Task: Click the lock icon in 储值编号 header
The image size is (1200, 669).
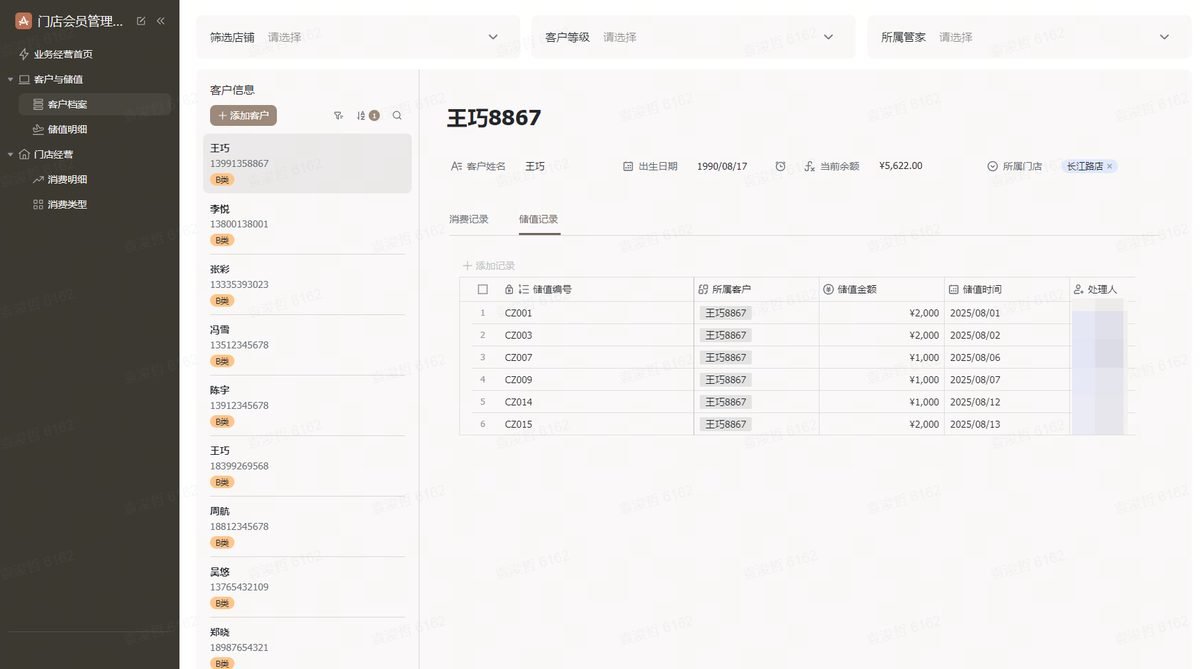Action: (x=510, y=289)
